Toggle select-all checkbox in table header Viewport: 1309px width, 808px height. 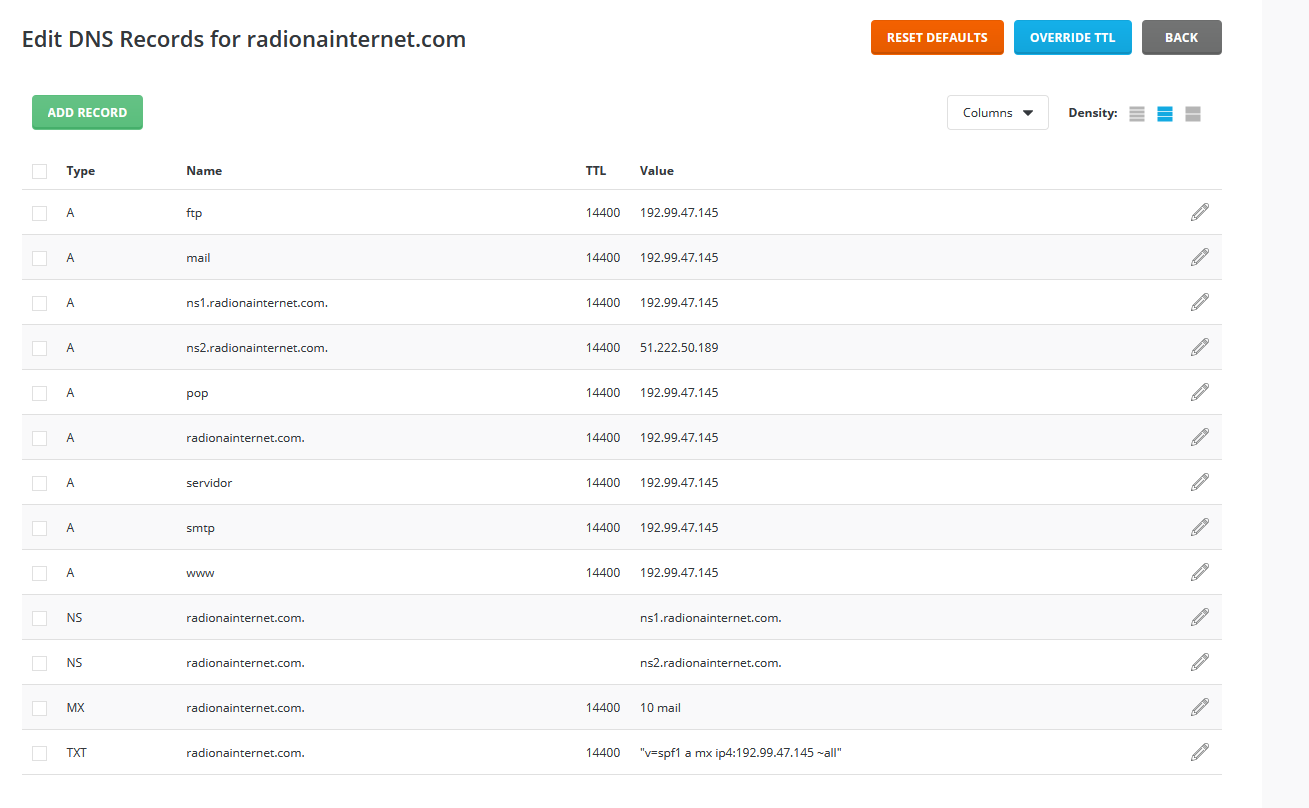pyautogui.click(x=40, y=171)
